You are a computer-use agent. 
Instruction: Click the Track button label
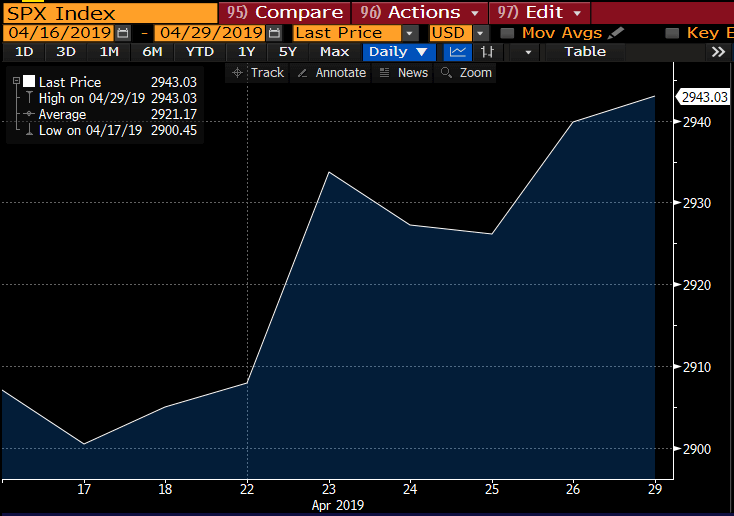click(267, 73)
